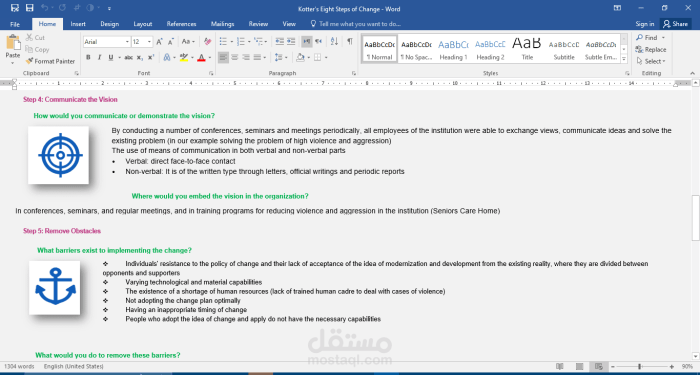This screenshot has height=375, width=700.
Task: Switch to the Layout tab
Action: click(143, 24)
